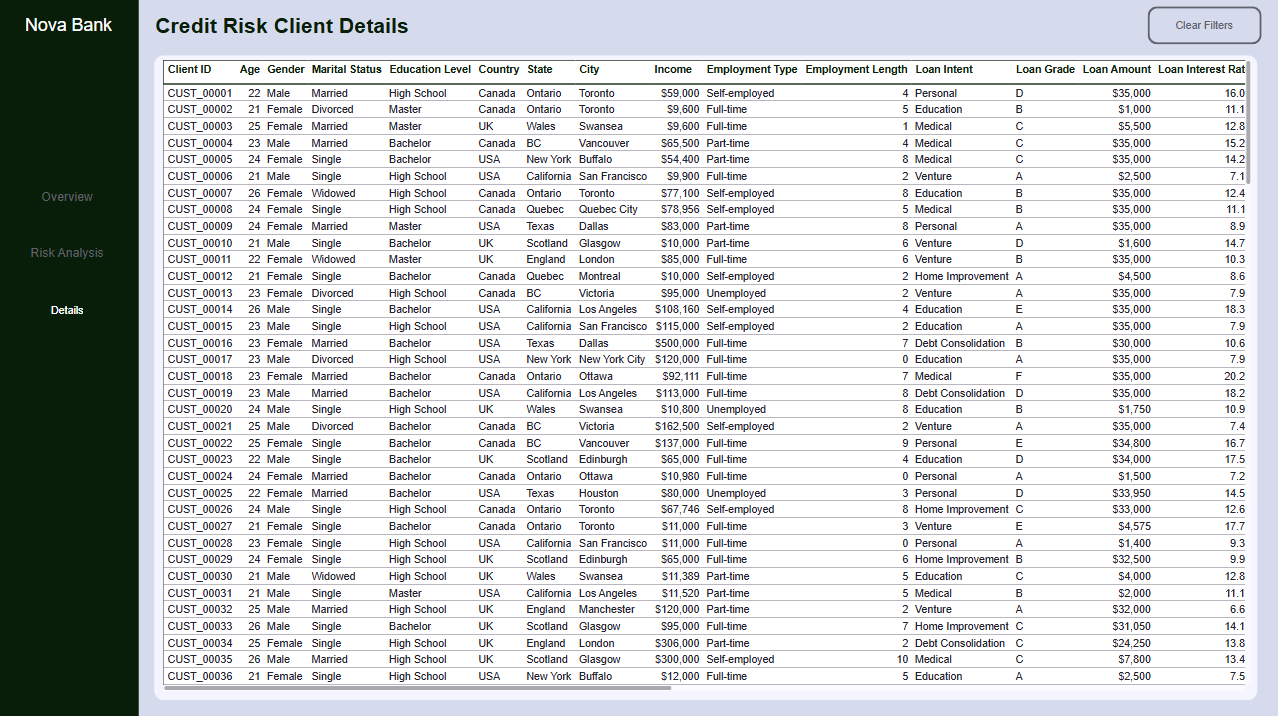Viewport: 1278px width, 716px height.
Task: Open the Overview page
Action: click(67, 197)
